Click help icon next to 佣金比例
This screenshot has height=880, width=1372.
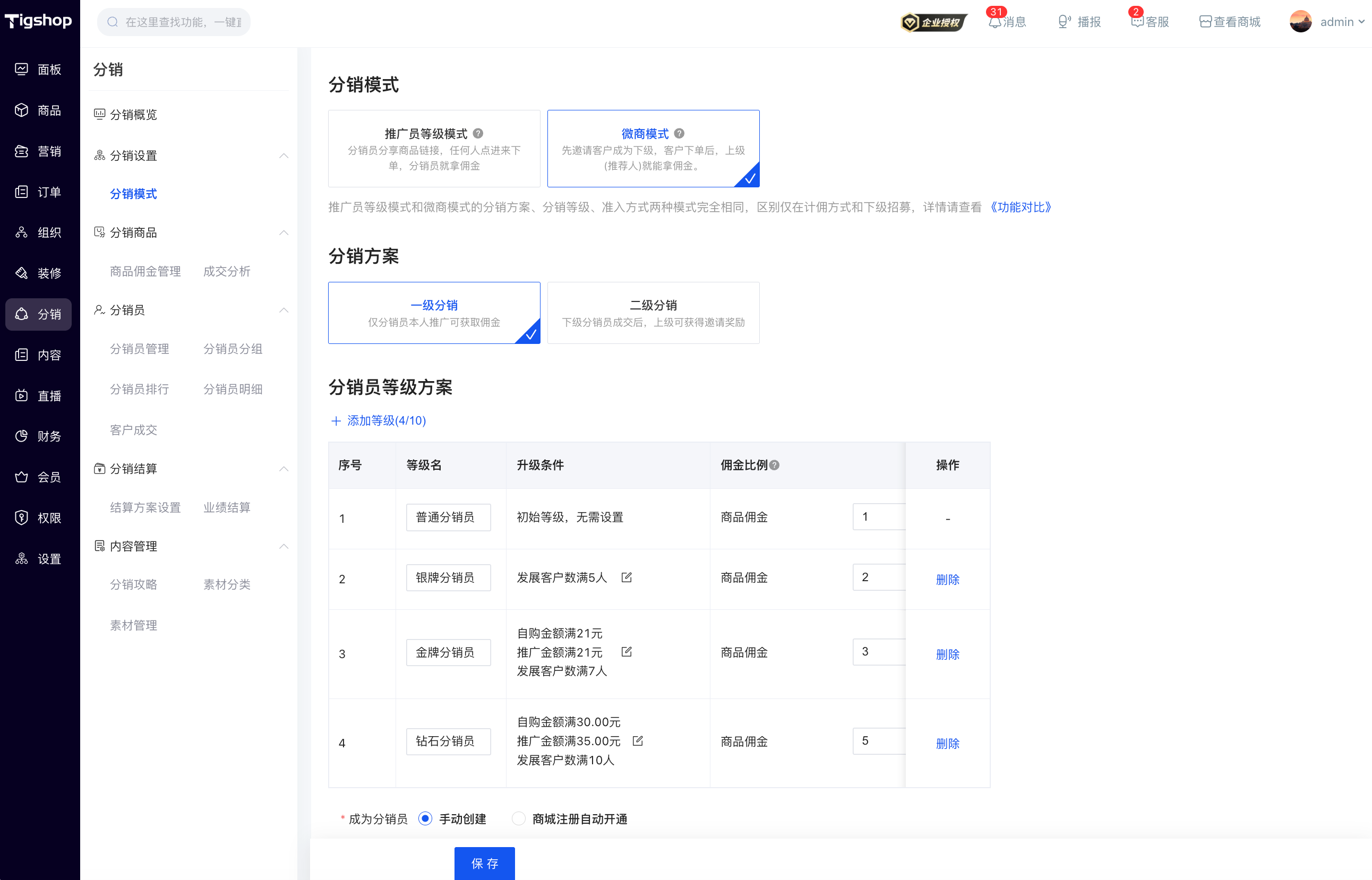pos(774,465)
